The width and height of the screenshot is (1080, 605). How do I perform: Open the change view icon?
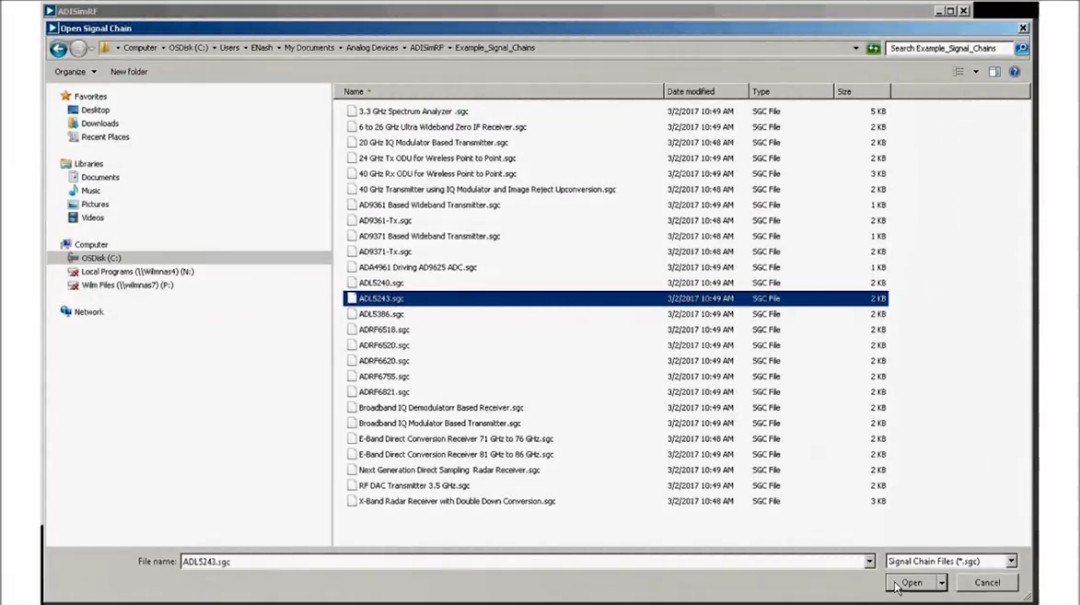point(959,72)
